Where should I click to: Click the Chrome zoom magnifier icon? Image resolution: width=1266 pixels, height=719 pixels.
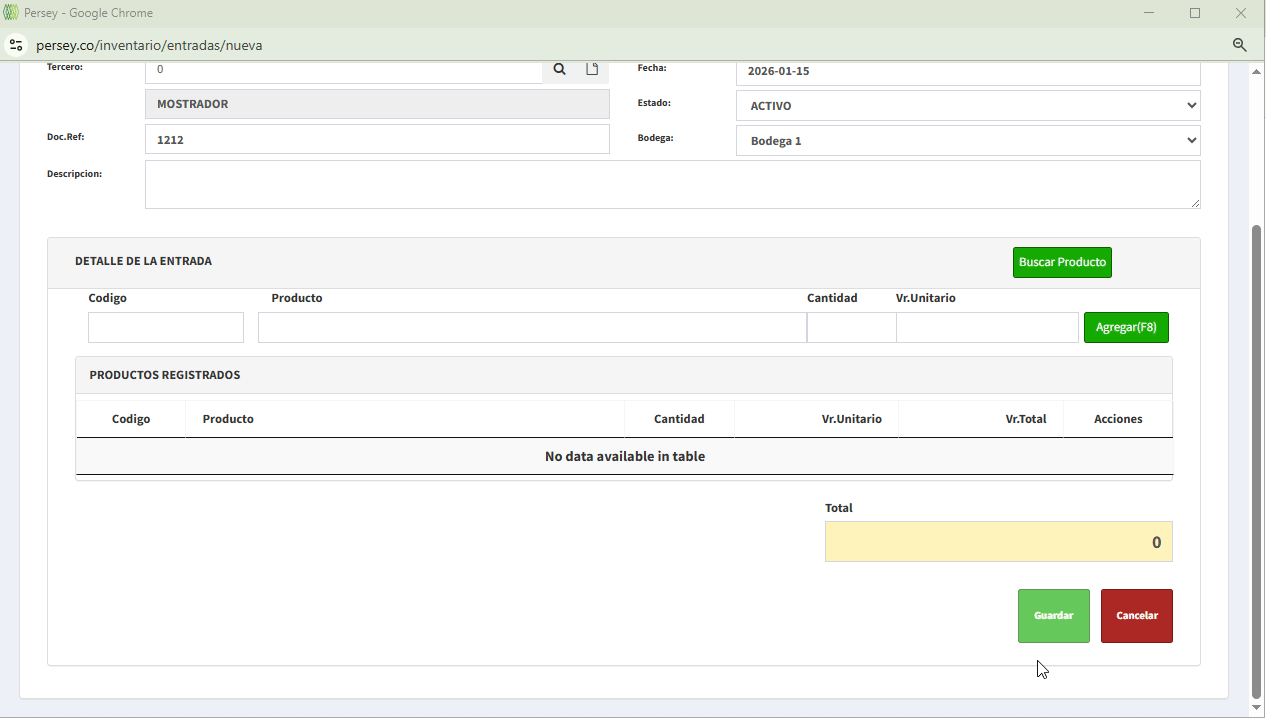pyautogui.click(x=1240, y=45)
